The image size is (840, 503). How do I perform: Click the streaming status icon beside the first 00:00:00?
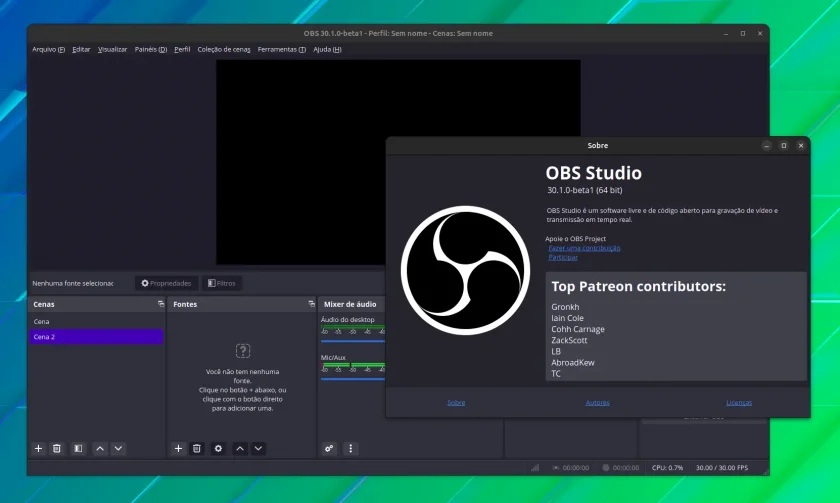point(556,468)
